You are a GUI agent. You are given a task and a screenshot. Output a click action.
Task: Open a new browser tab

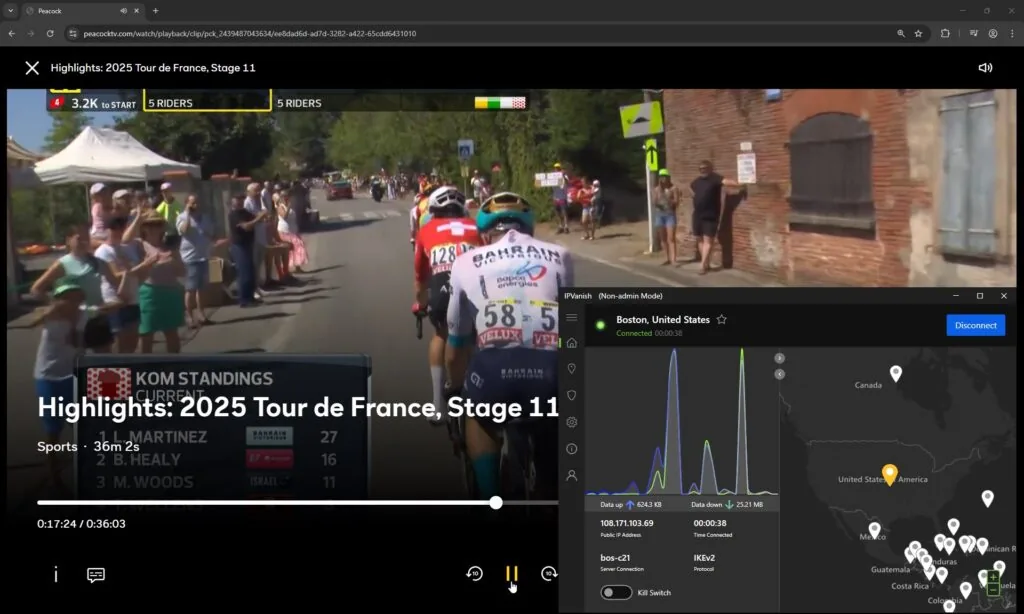point(155,11)
